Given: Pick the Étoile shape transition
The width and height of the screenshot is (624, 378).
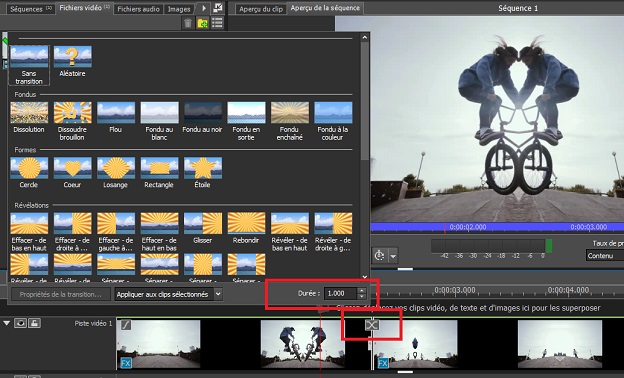Looking at the screenshot, I should coord(203,172).
